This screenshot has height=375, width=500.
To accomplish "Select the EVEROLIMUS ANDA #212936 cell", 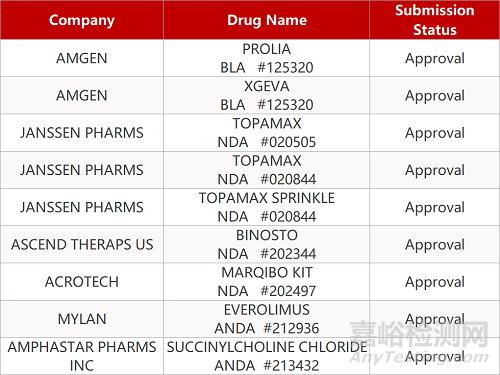I will point(267,319).
